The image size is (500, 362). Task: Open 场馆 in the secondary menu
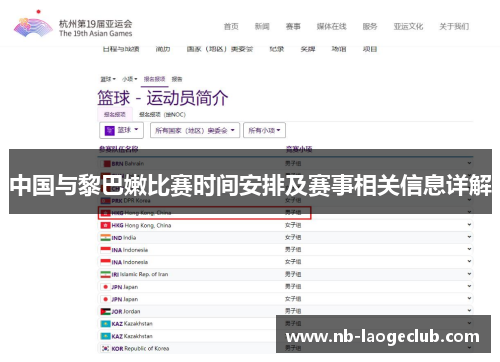pyautogui.click(x=339, y=49)
